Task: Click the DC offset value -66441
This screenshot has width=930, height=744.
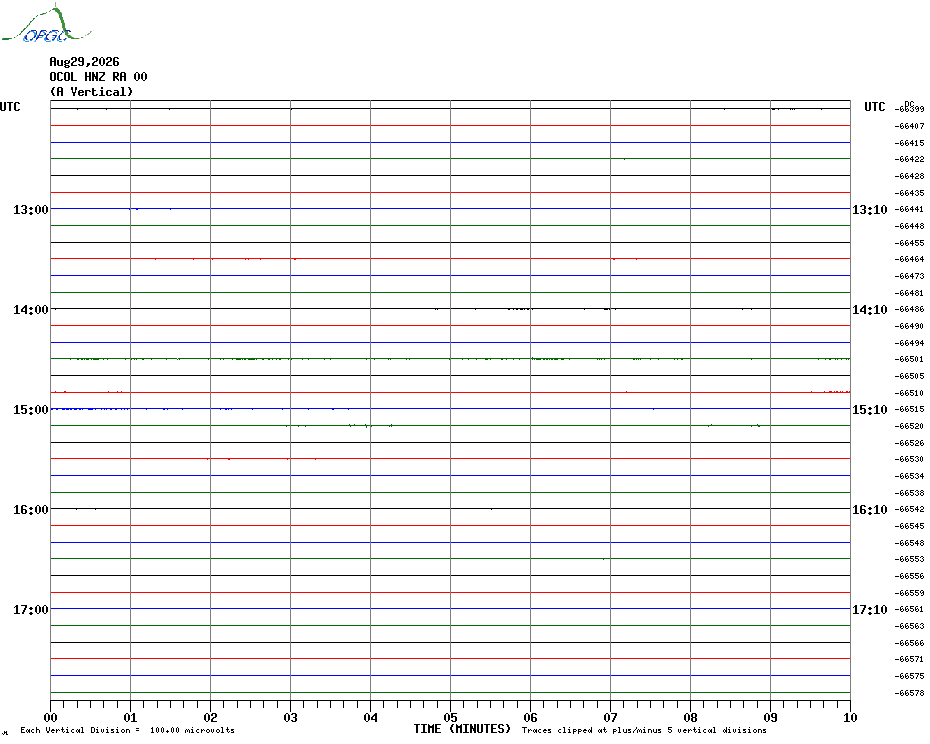Action: click(909, 209)
